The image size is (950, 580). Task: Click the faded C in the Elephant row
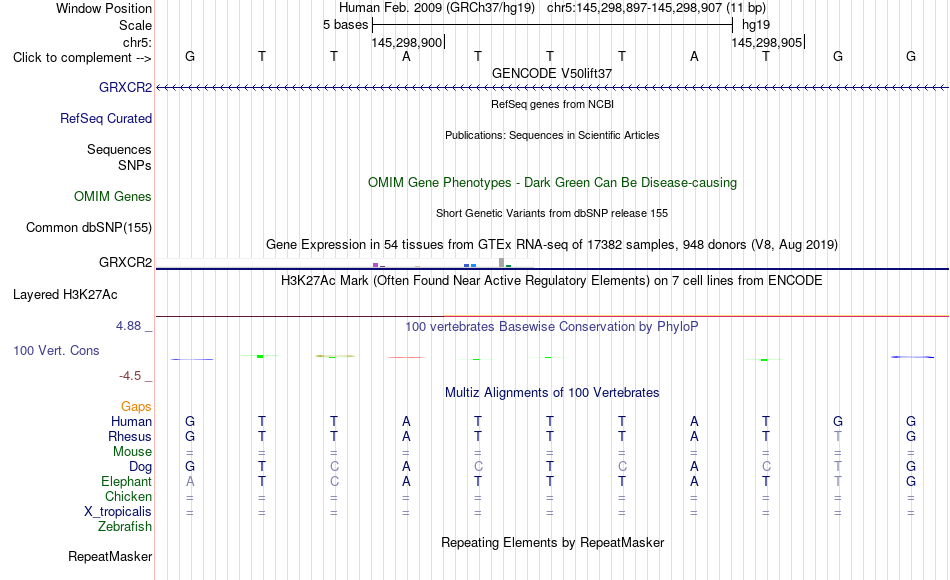(334, 481)
